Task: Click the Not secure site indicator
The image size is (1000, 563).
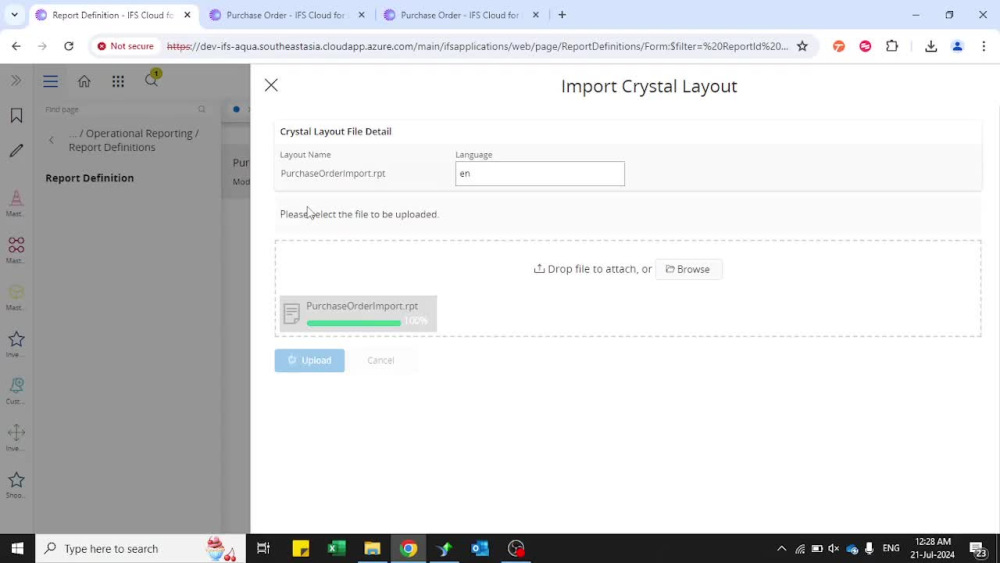Action: click(x=126, y=46)
